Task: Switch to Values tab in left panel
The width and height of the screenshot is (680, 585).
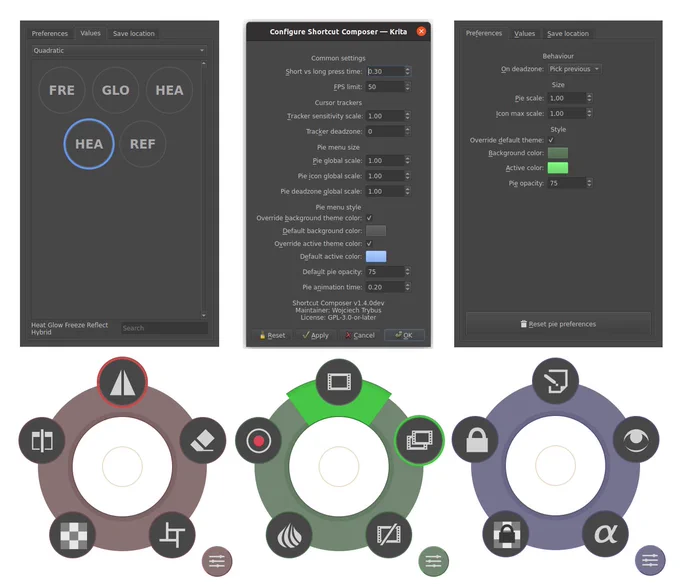Action: coord(90,33)
